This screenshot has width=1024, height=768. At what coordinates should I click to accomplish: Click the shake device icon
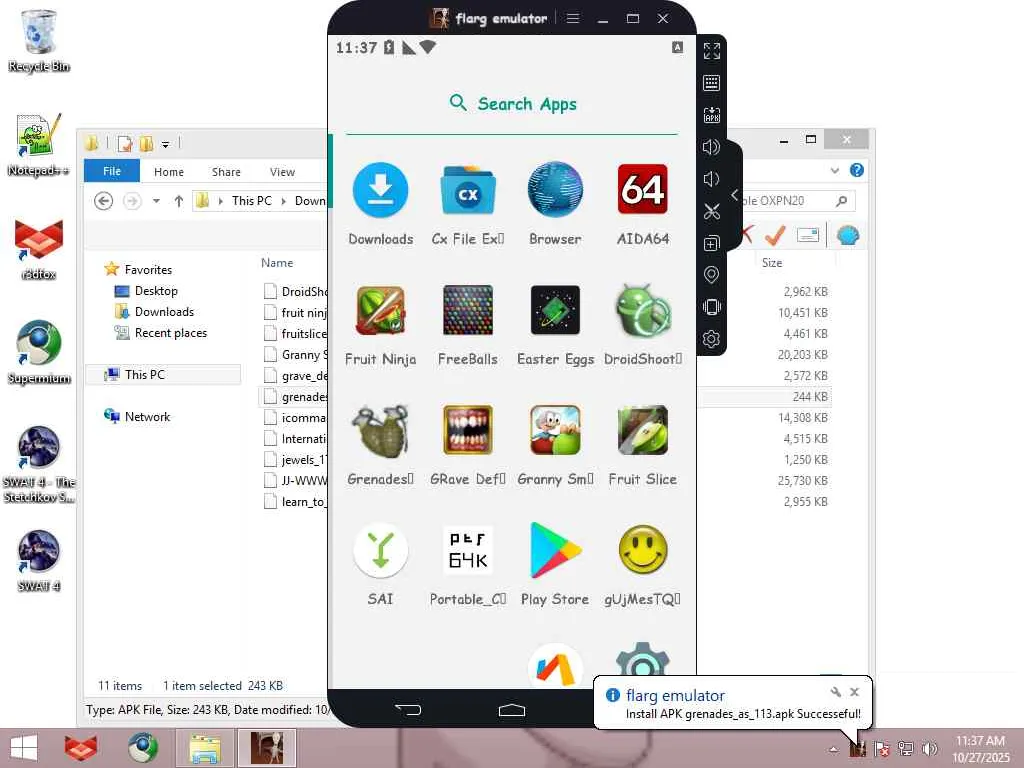click(x=712, y=307)
